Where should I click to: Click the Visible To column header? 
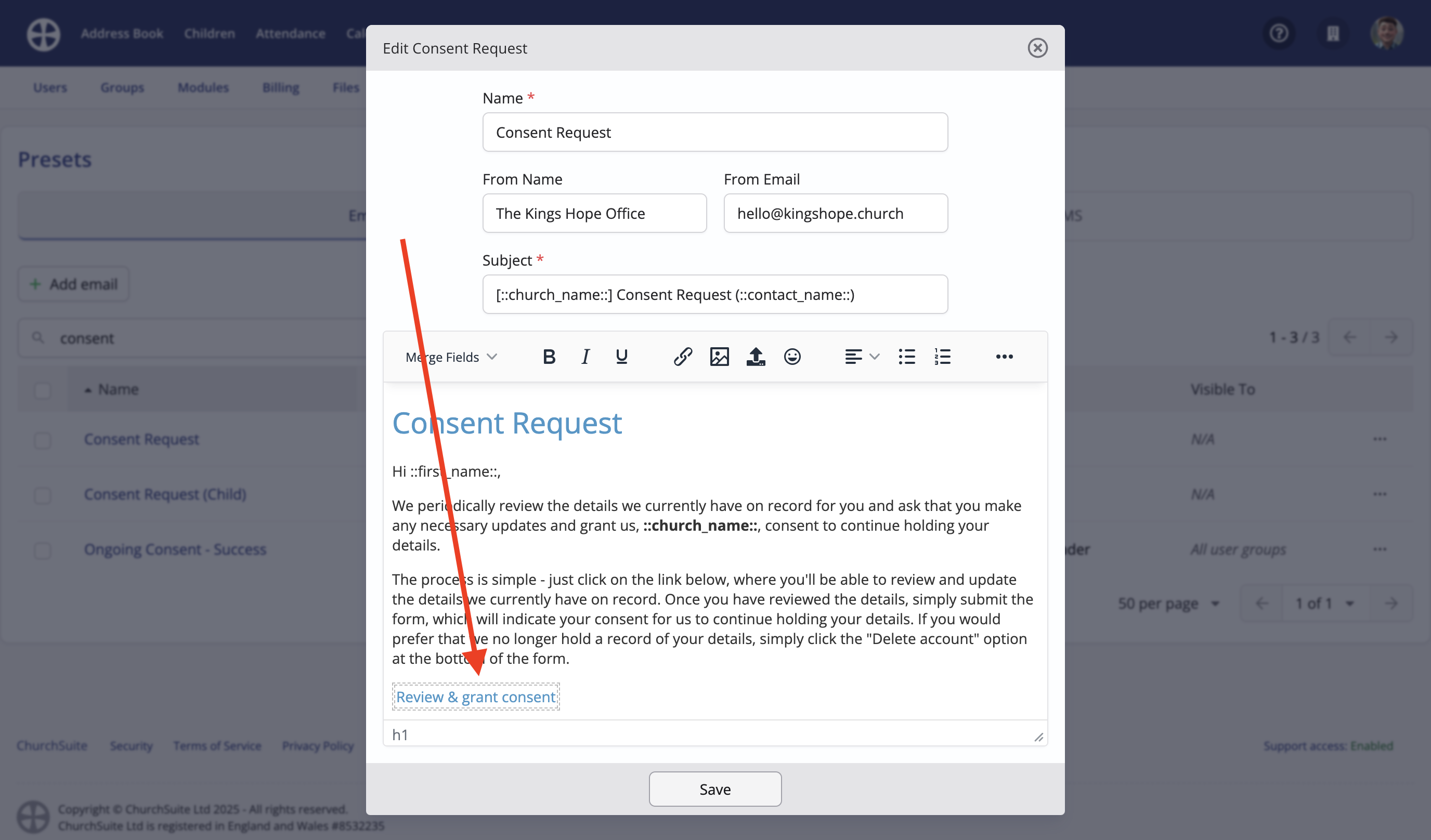coord(1222,389)
